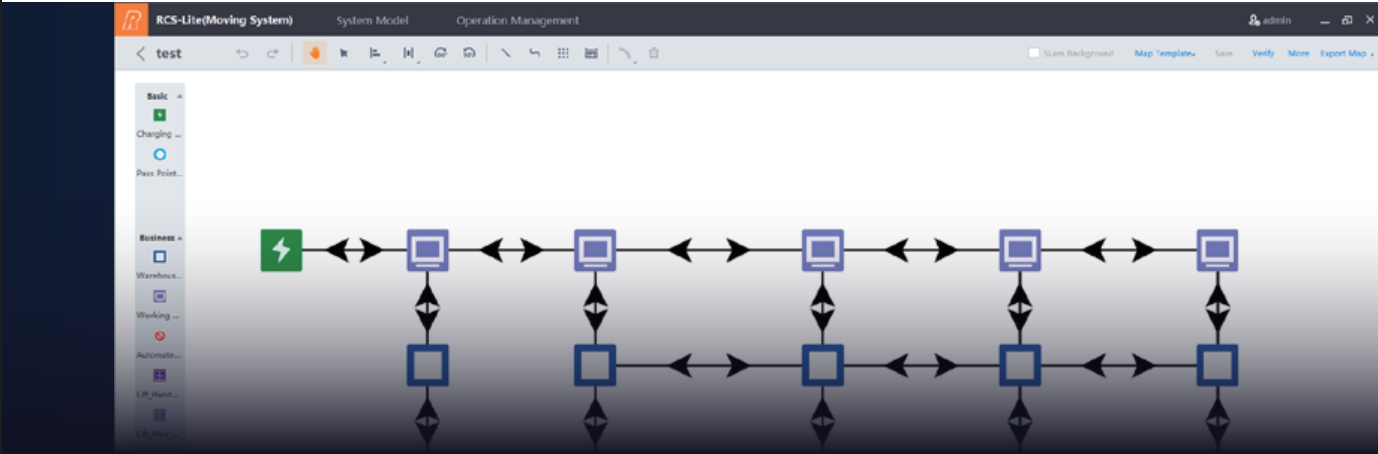
Task: Click the grid points array icon
Action: (563, 54)
